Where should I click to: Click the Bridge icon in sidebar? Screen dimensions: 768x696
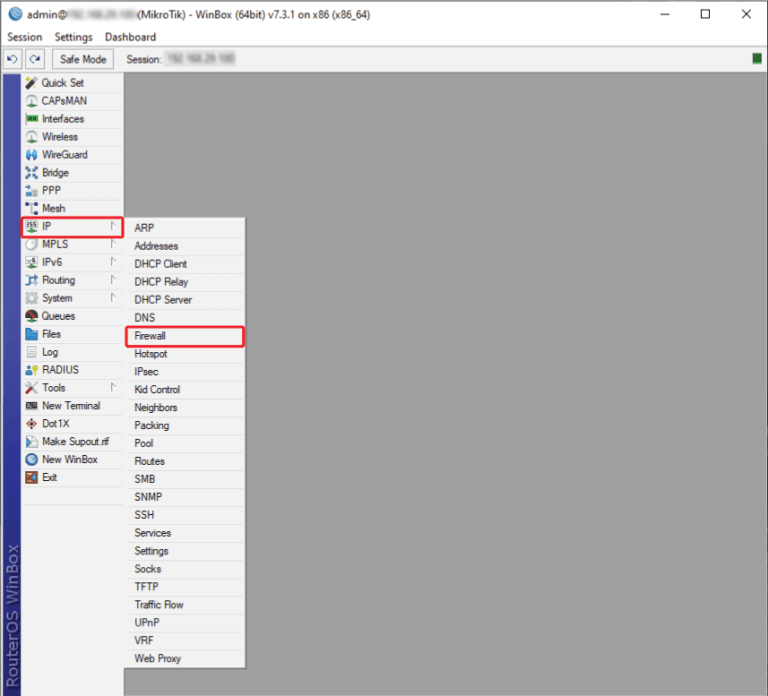31,173
